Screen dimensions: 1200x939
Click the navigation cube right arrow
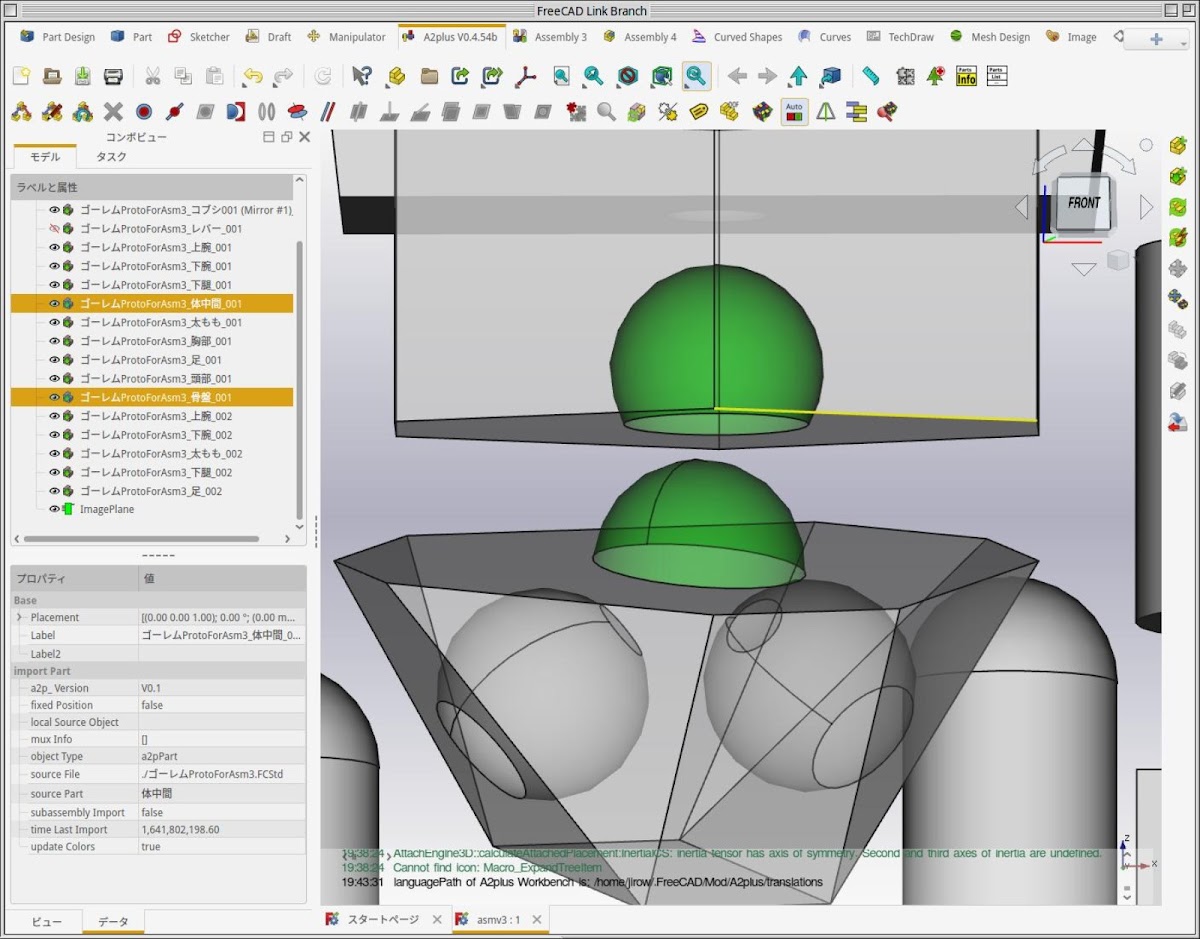tap(1147, 207)
